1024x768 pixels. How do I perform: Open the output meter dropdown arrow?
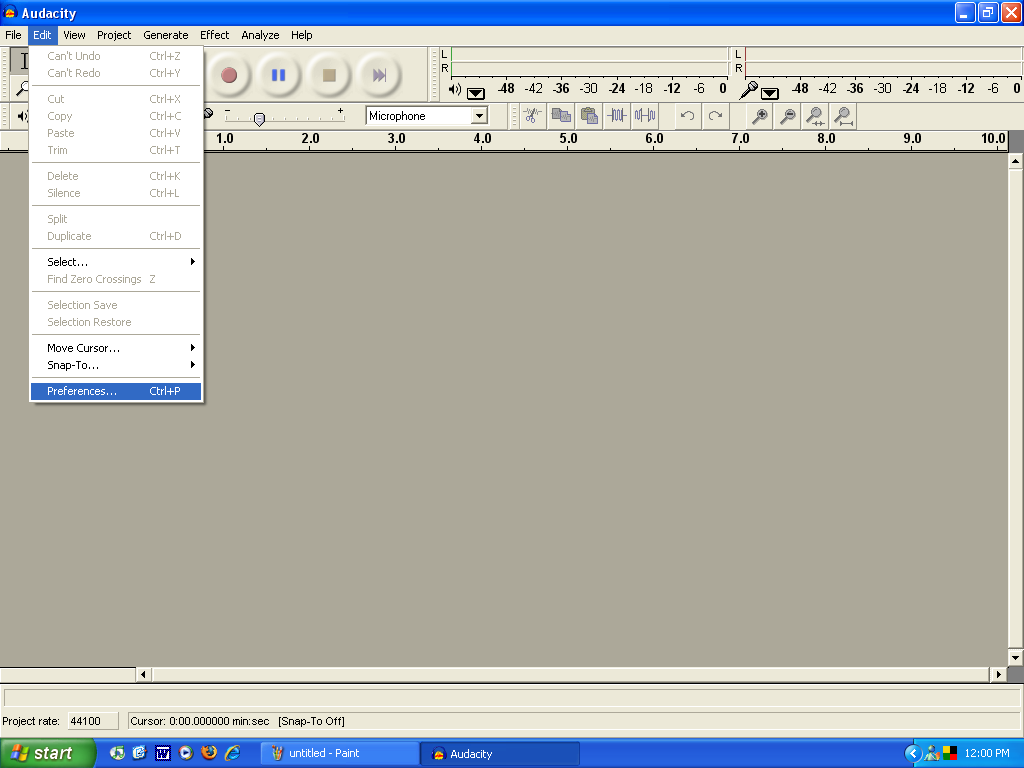pyautogui.click(x=475, y=93)
